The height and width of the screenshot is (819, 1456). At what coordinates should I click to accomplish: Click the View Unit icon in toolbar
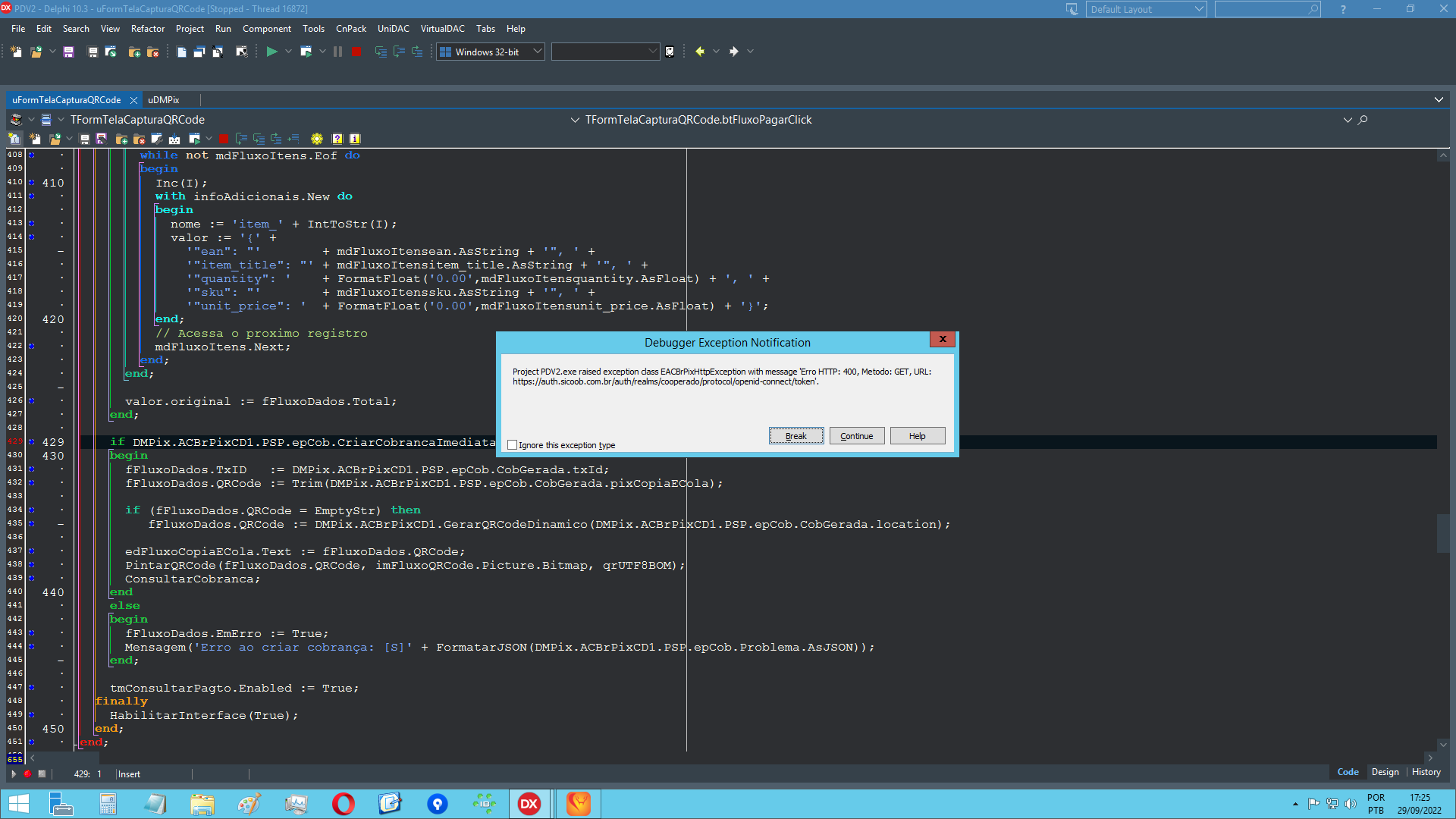181,52
